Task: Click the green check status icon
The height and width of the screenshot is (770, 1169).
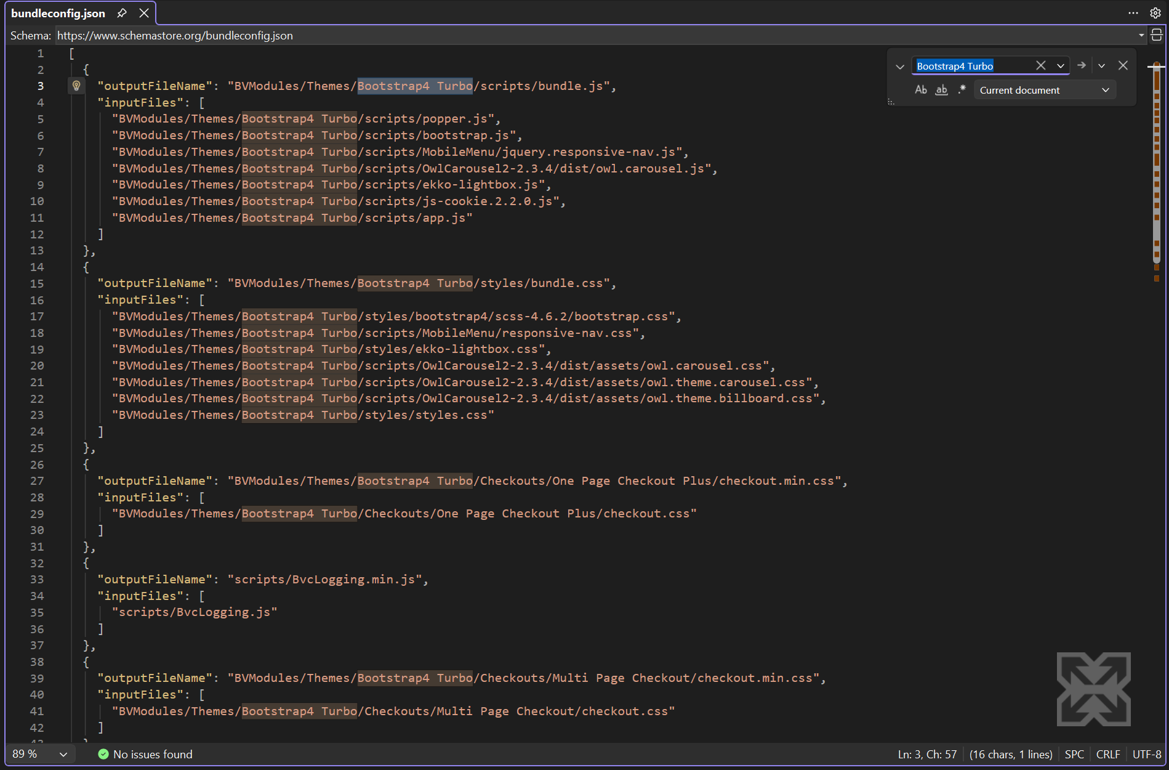Action: [103, 754]
